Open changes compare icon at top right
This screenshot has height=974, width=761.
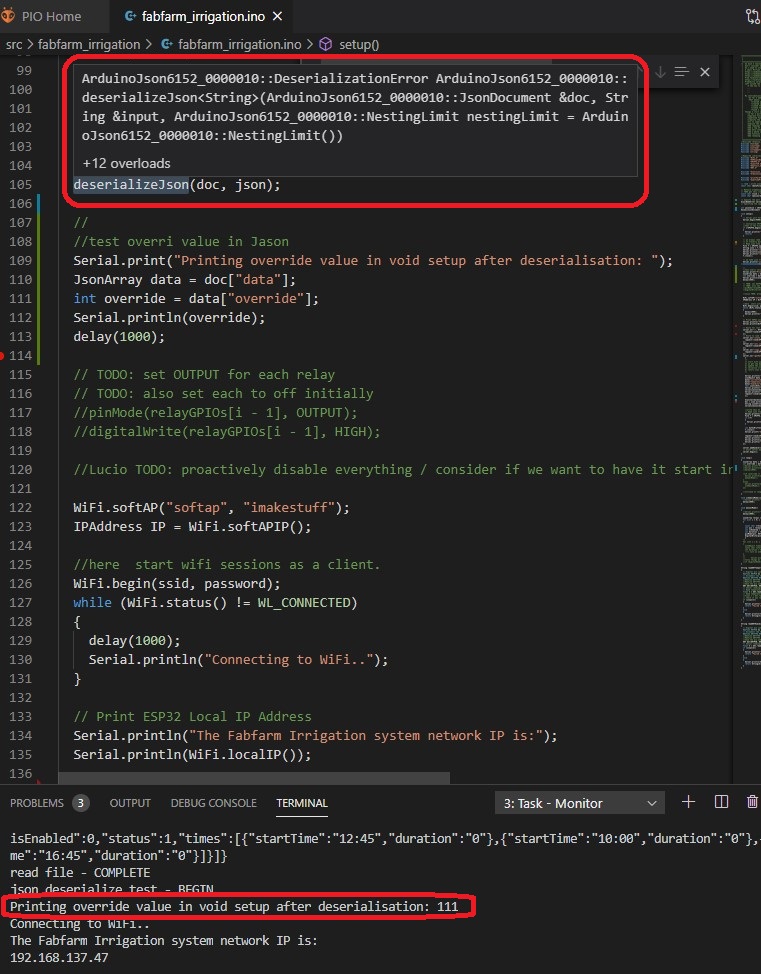point(753,17)
